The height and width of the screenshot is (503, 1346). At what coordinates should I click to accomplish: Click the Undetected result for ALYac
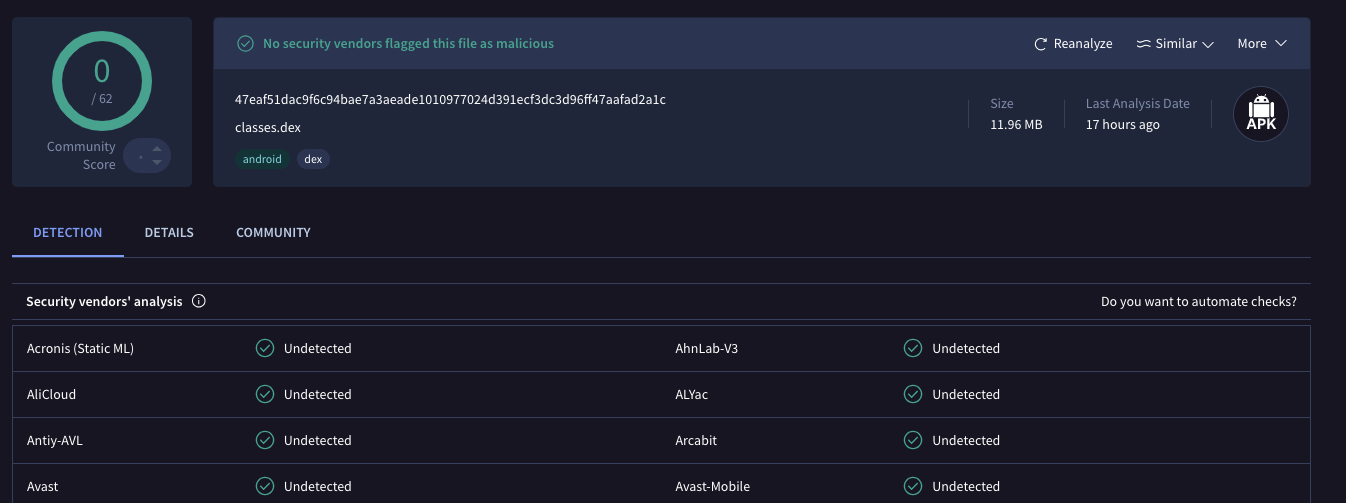(966, 395)
